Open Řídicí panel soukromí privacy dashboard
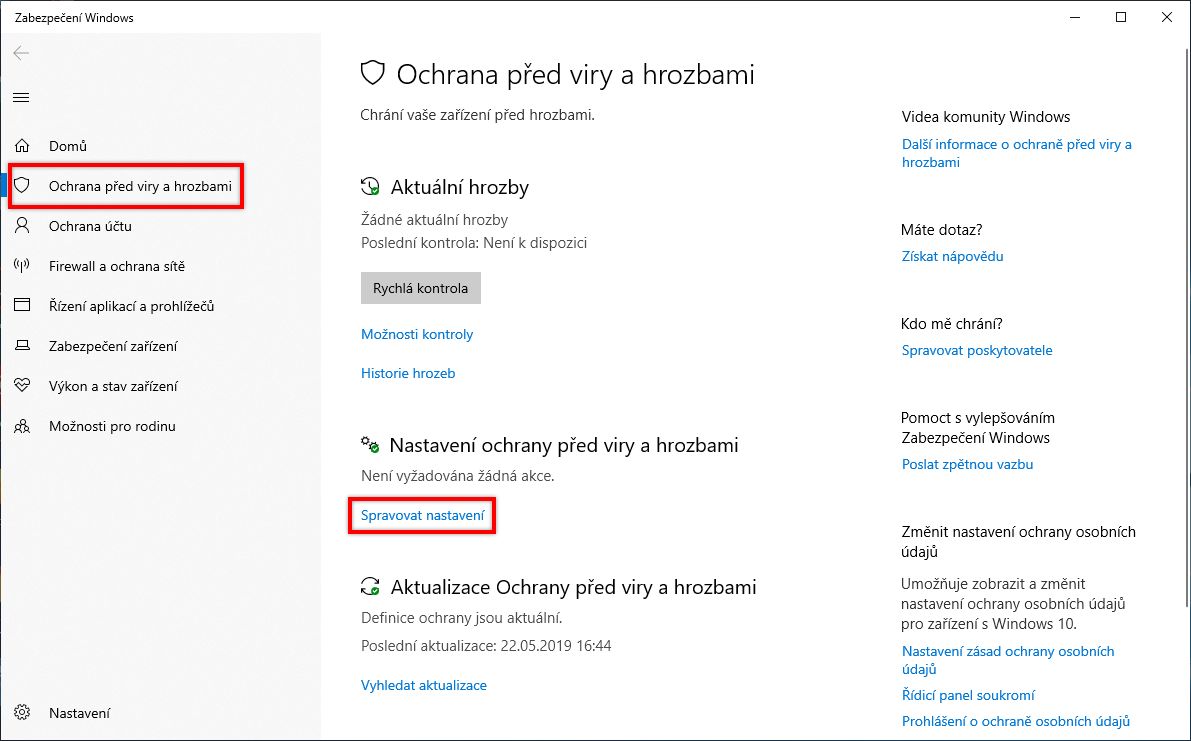The width and height of the screenshot is (1191, 741). click(968, 694)
